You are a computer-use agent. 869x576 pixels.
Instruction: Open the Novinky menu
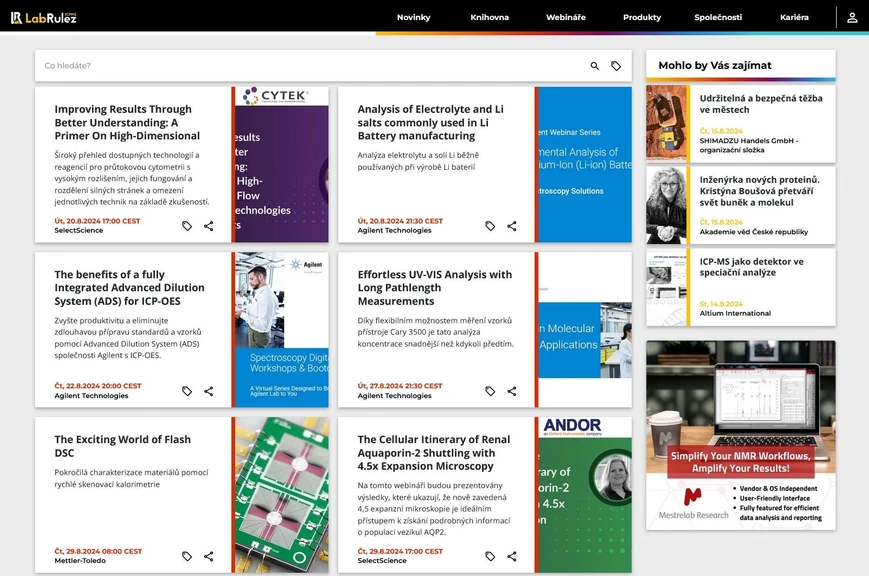pos(413,17)
